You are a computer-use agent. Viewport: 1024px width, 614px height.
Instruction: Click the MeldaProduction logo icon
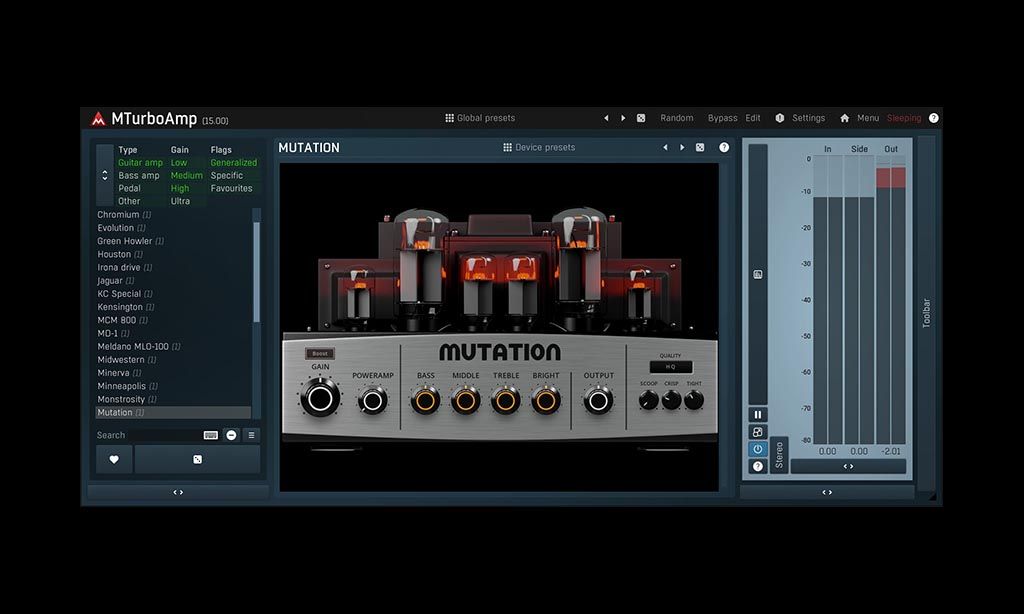pyautogui.click(x=98, y=118)
